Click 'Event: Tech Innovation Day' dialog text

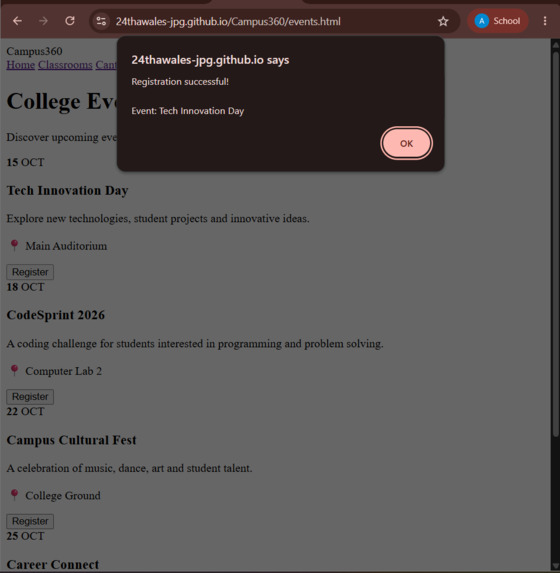click(x=188, y=111)
